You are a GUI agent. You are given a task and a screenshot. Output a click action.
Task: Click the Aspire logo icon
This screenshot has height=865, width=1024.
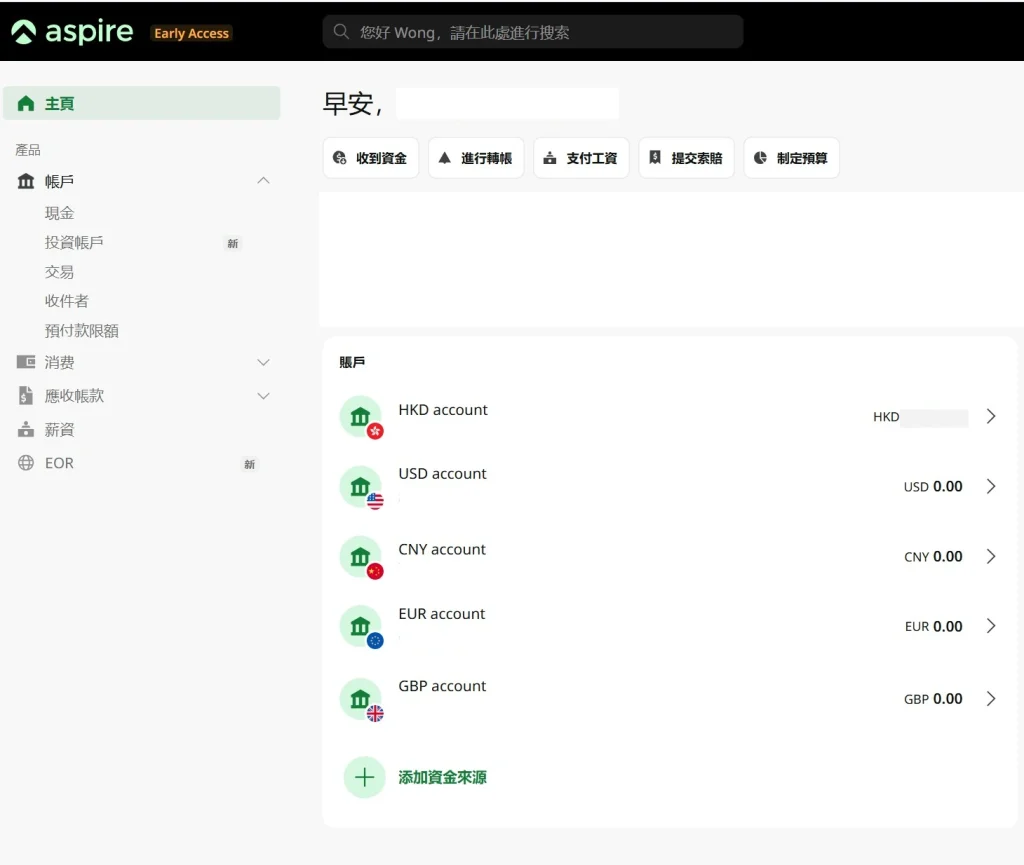click(24, 32)
